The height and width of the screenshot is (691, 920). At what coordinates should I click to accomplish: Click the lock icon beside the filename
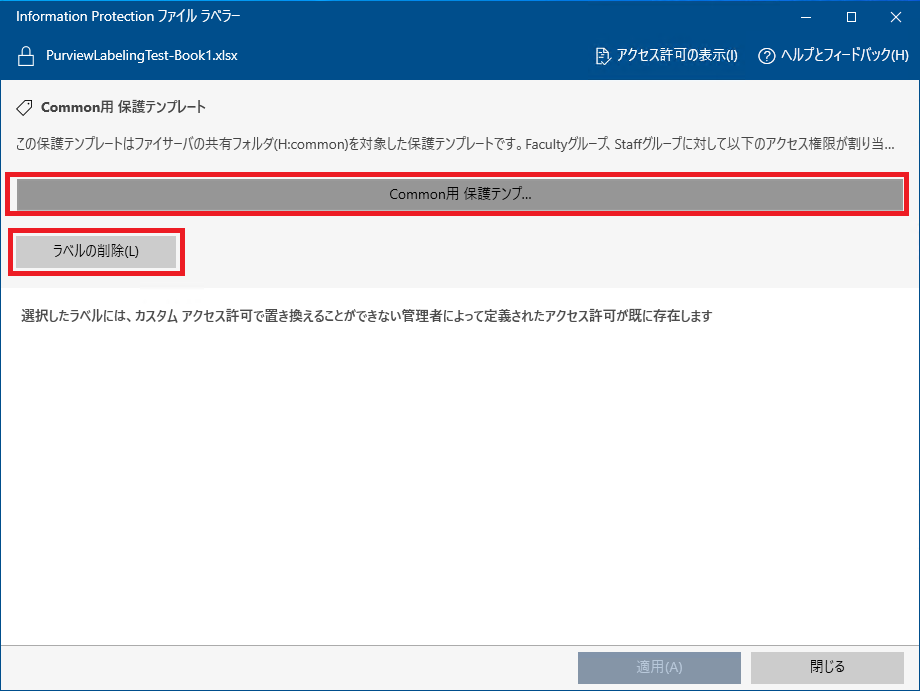(x=27, y=56)
